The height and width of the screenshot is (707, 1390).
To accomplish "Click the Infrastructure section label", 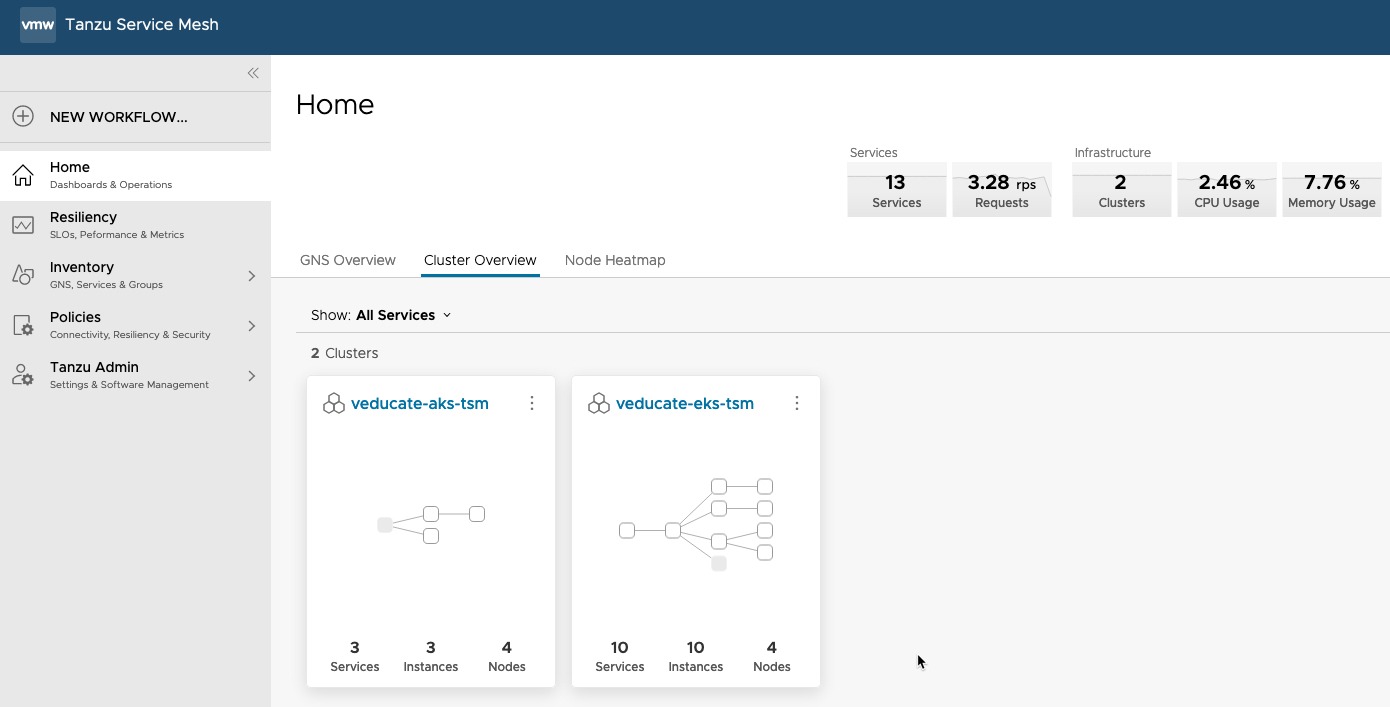I will pyautogui.click(x=1113, y=153).
